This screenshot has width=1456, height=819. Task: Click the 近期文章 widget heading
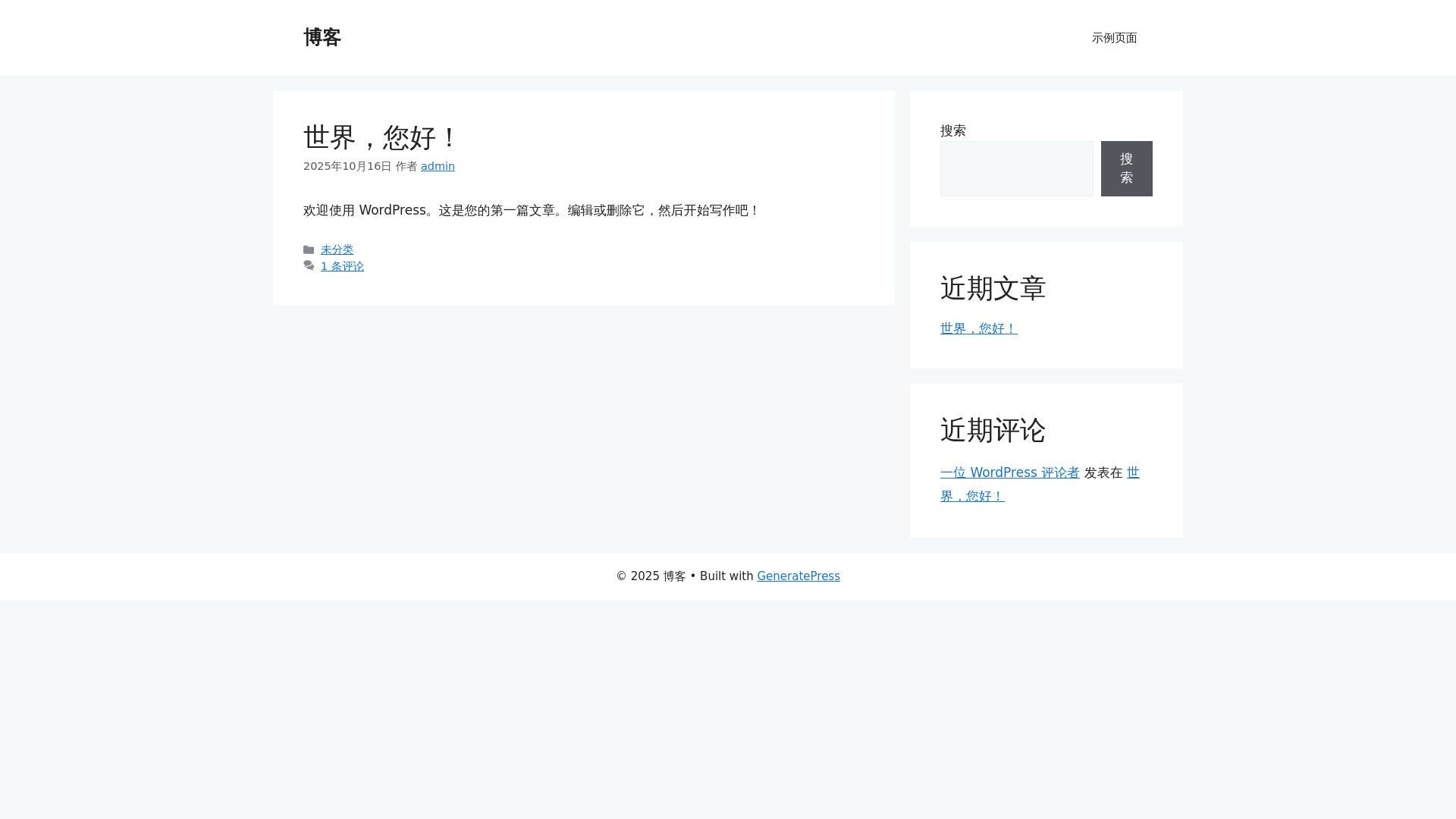tap(993, 288)
